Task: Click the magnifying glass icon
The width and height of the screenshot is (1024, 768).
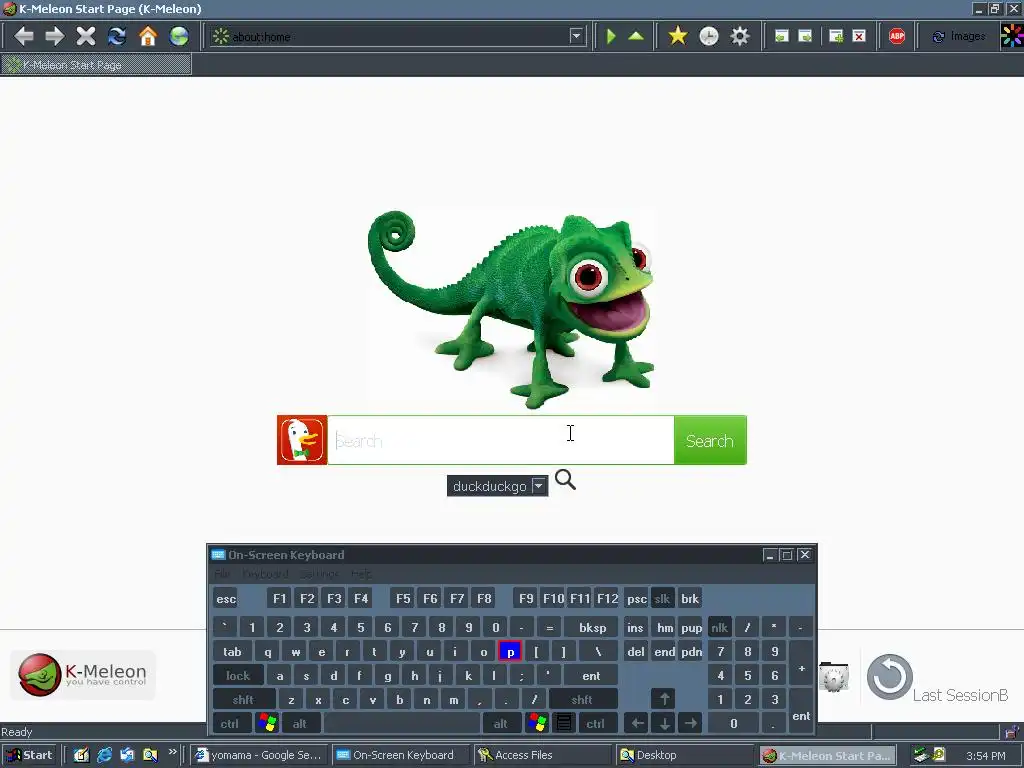Action: pyautogui.click(x=566, y=480)
